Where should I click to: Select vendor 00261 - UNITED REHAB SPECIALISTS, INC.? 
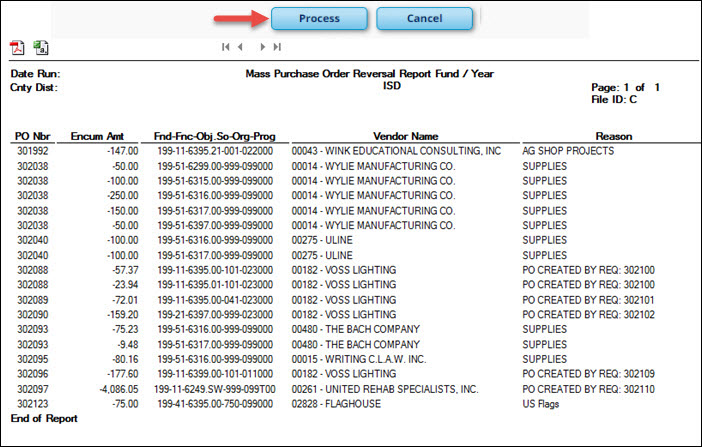pos(385,389)
